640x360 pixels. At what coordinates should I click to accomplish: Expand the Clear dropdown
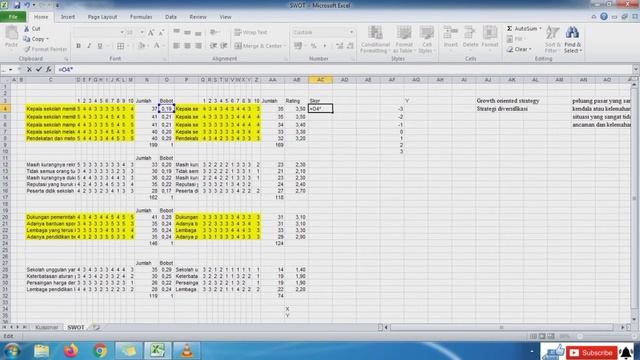530,49
